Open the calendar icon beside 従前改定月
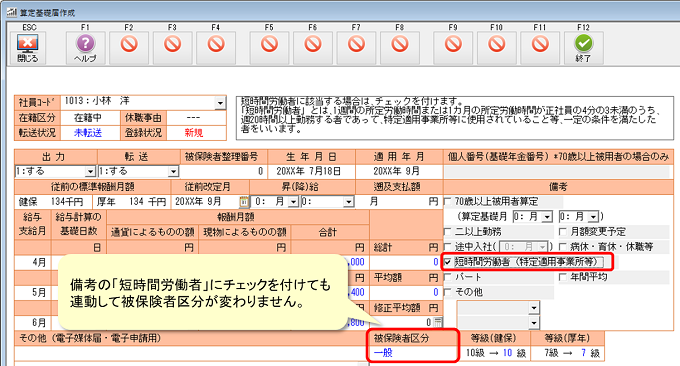 point(244,202)
